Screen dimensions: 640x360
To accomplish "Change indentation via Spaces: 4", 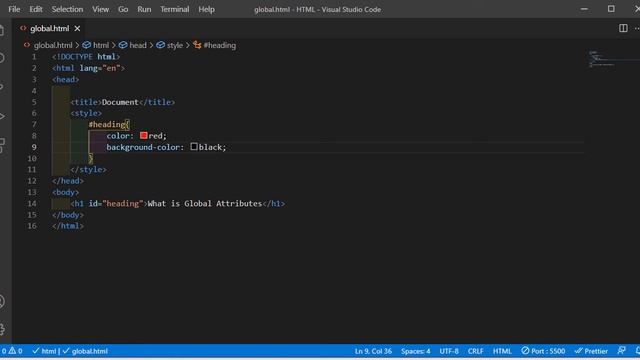I will (416, 351).
